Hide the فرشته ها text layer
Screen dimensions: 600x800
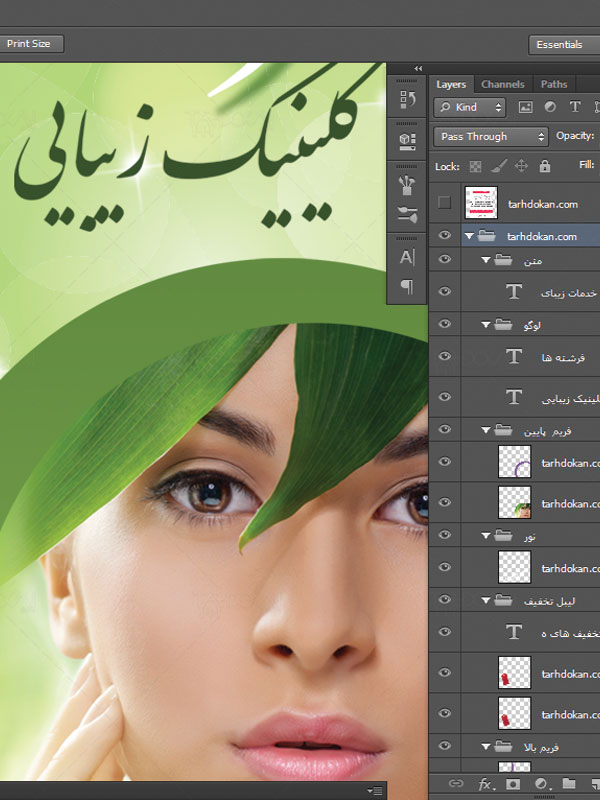[x=444, y=356]
